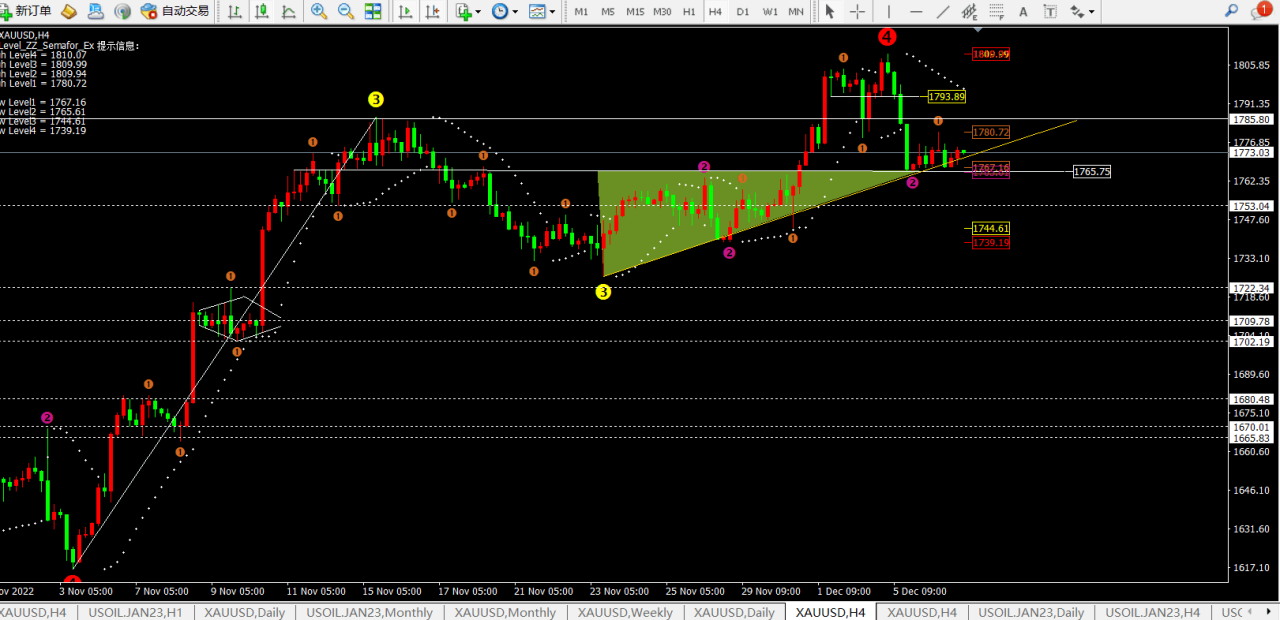Switch chart to bar chart type

234,12
